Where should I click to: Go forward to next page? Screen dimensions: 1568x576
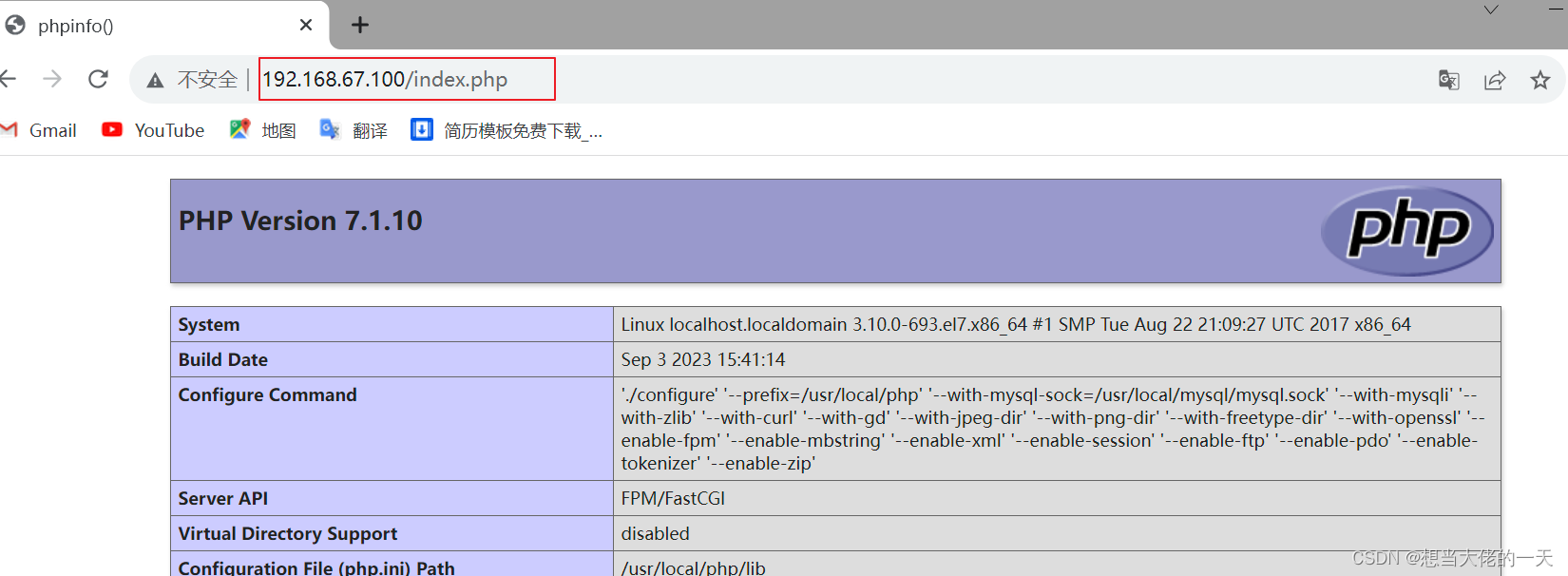pyautogui.click(x=52, y=79)
